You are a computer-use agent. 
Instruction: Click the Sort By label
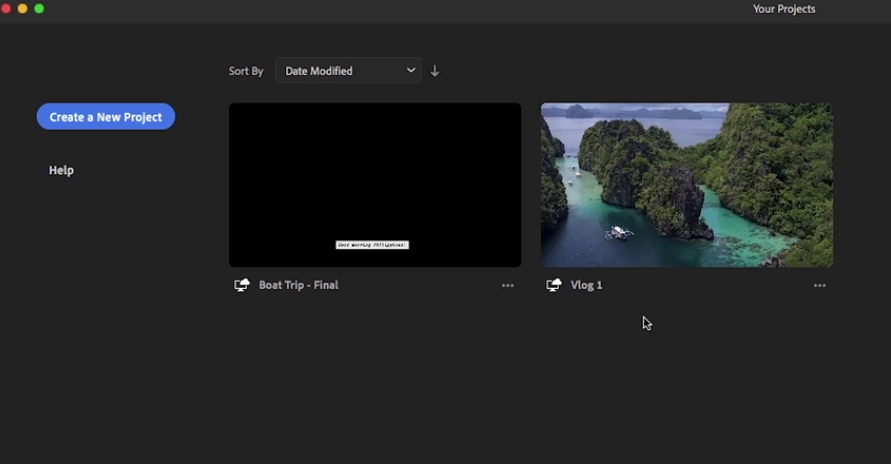point(246,71)
